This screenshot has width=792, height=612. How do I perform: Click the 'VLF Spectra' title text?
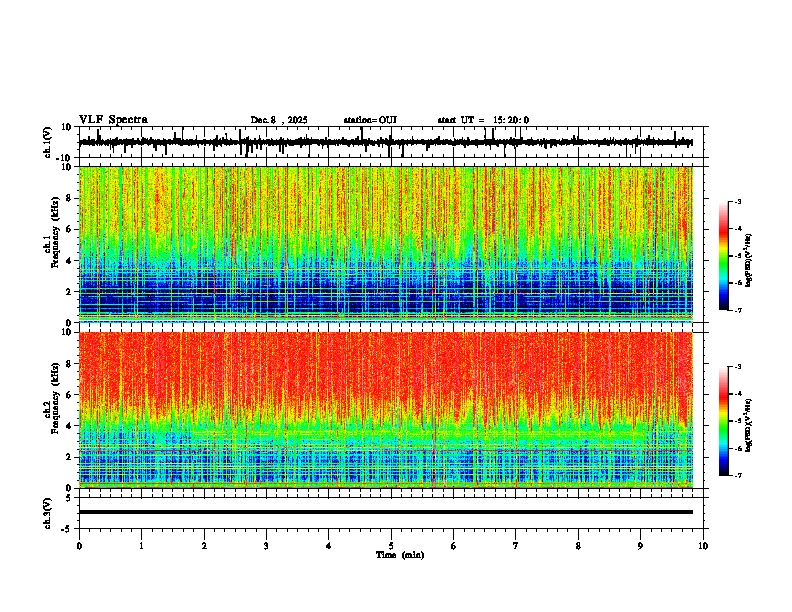click(x=113, y=120)
